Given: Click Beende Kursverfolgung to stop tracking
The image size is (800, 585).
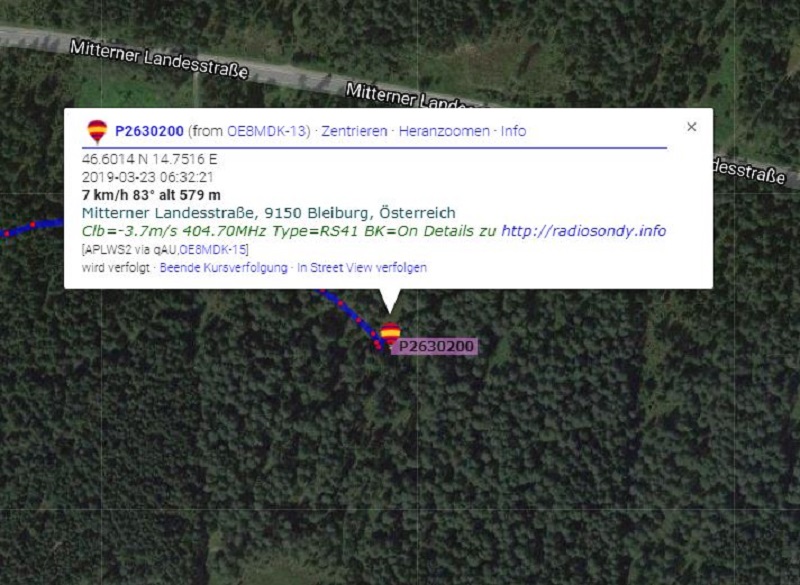Looking at the screenshot, I should click(223, 268).
